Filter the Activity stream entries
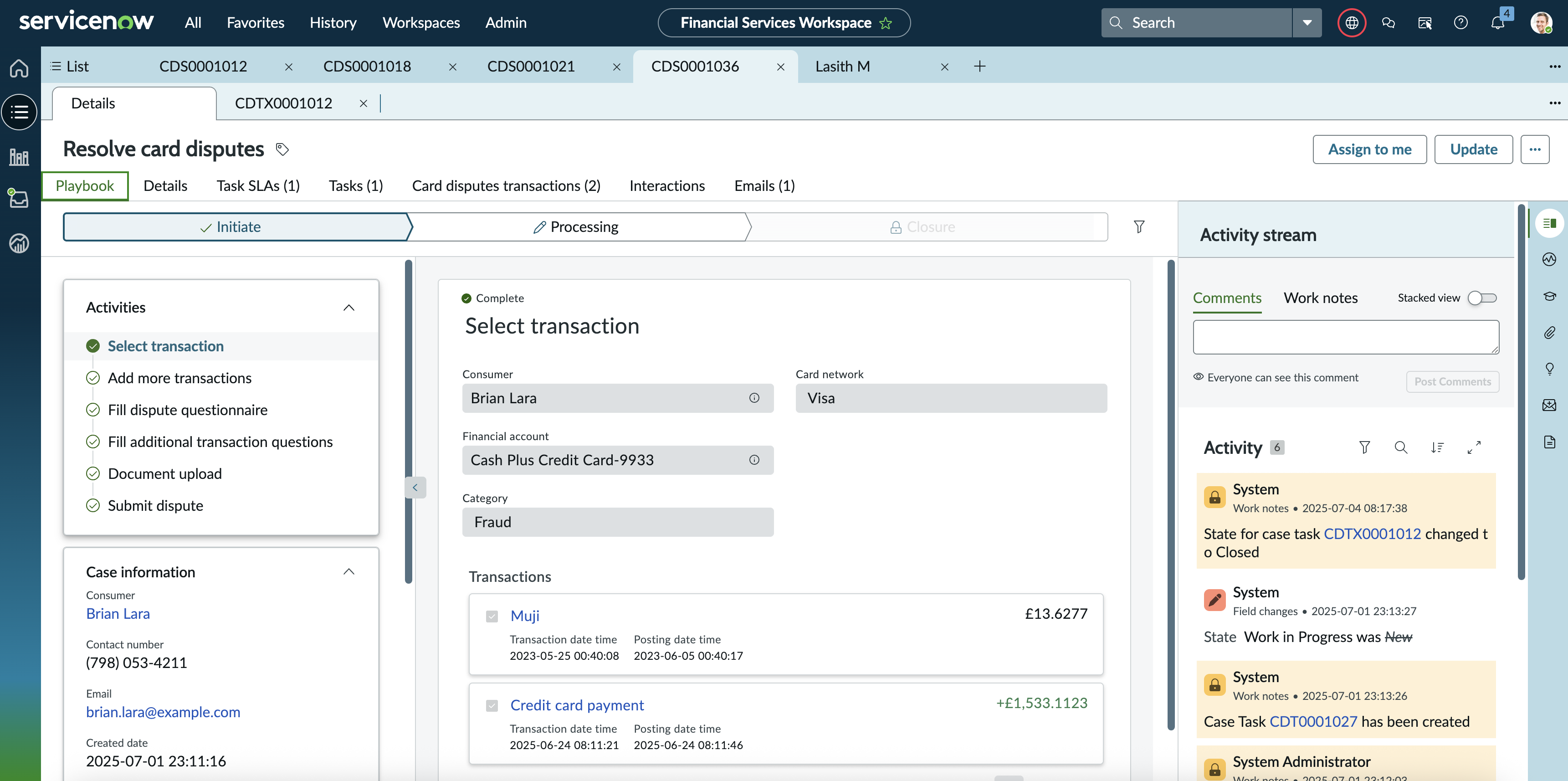The image size is (1568, 781). (1364, 447)
